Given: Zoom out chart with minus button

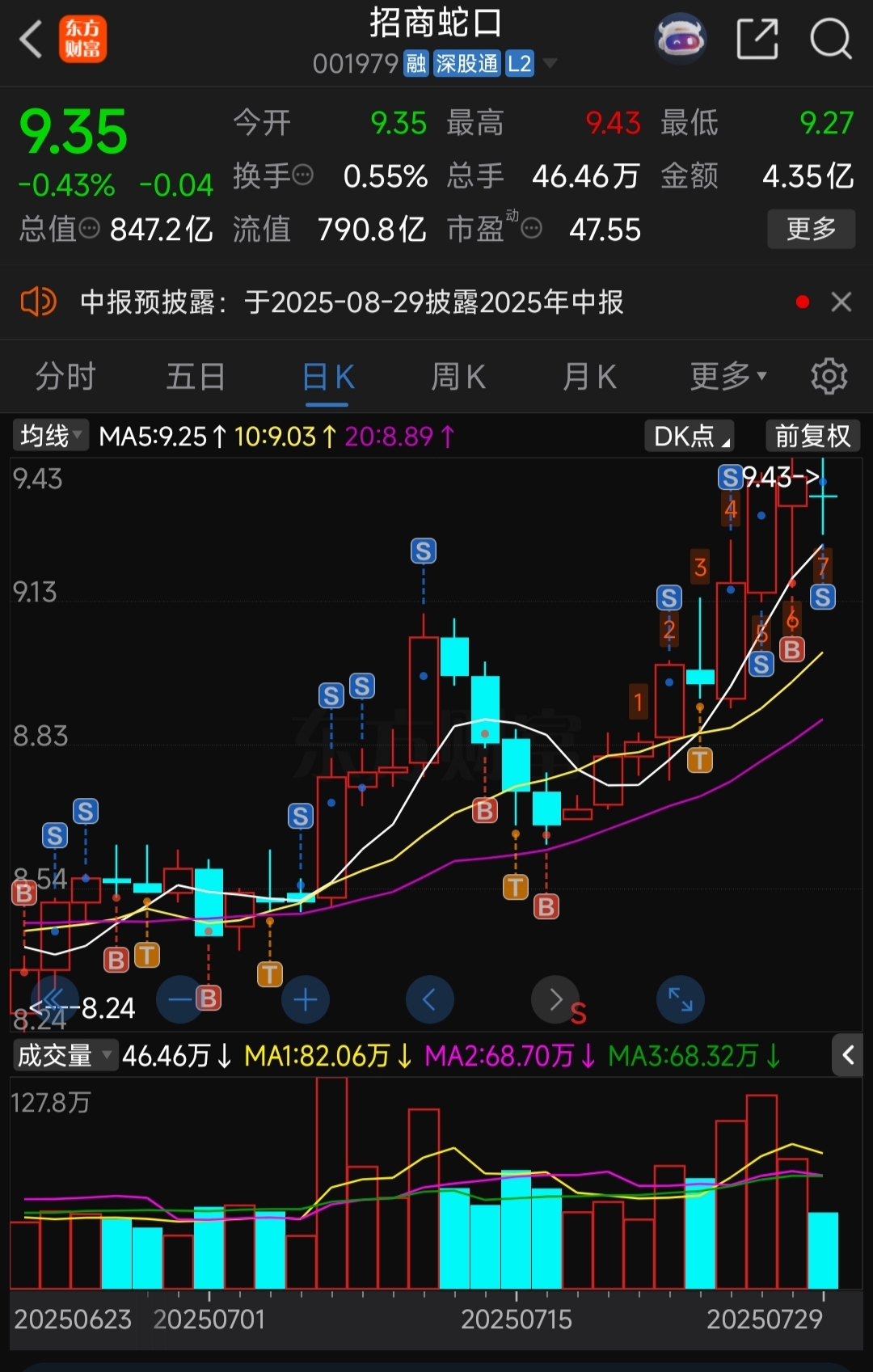Looking at the screenshot, I should pyautogui.click(x=180, y=1000).
